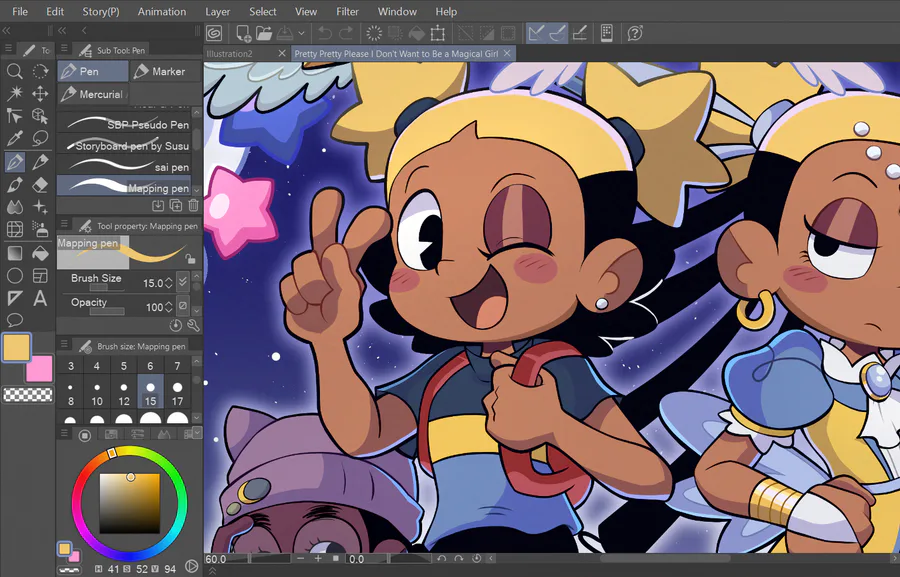Step the Brush Size value
900x577 pixels.
click(x=168, y=282)
